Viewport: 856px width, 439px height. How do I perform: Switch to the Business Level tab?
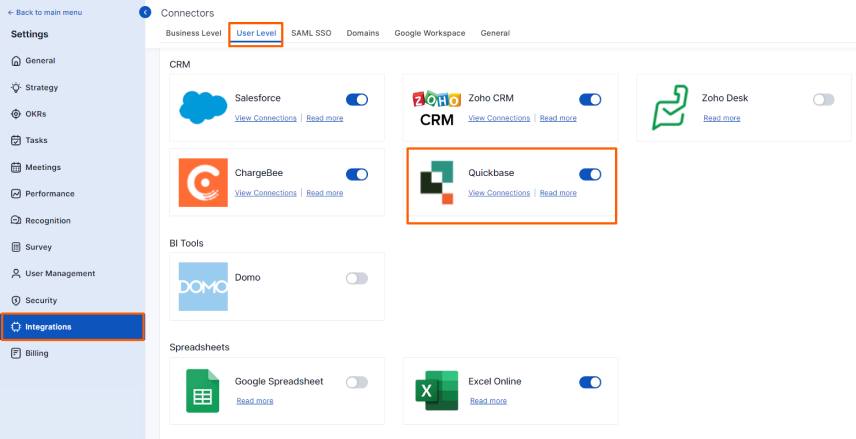click(193, 33)
